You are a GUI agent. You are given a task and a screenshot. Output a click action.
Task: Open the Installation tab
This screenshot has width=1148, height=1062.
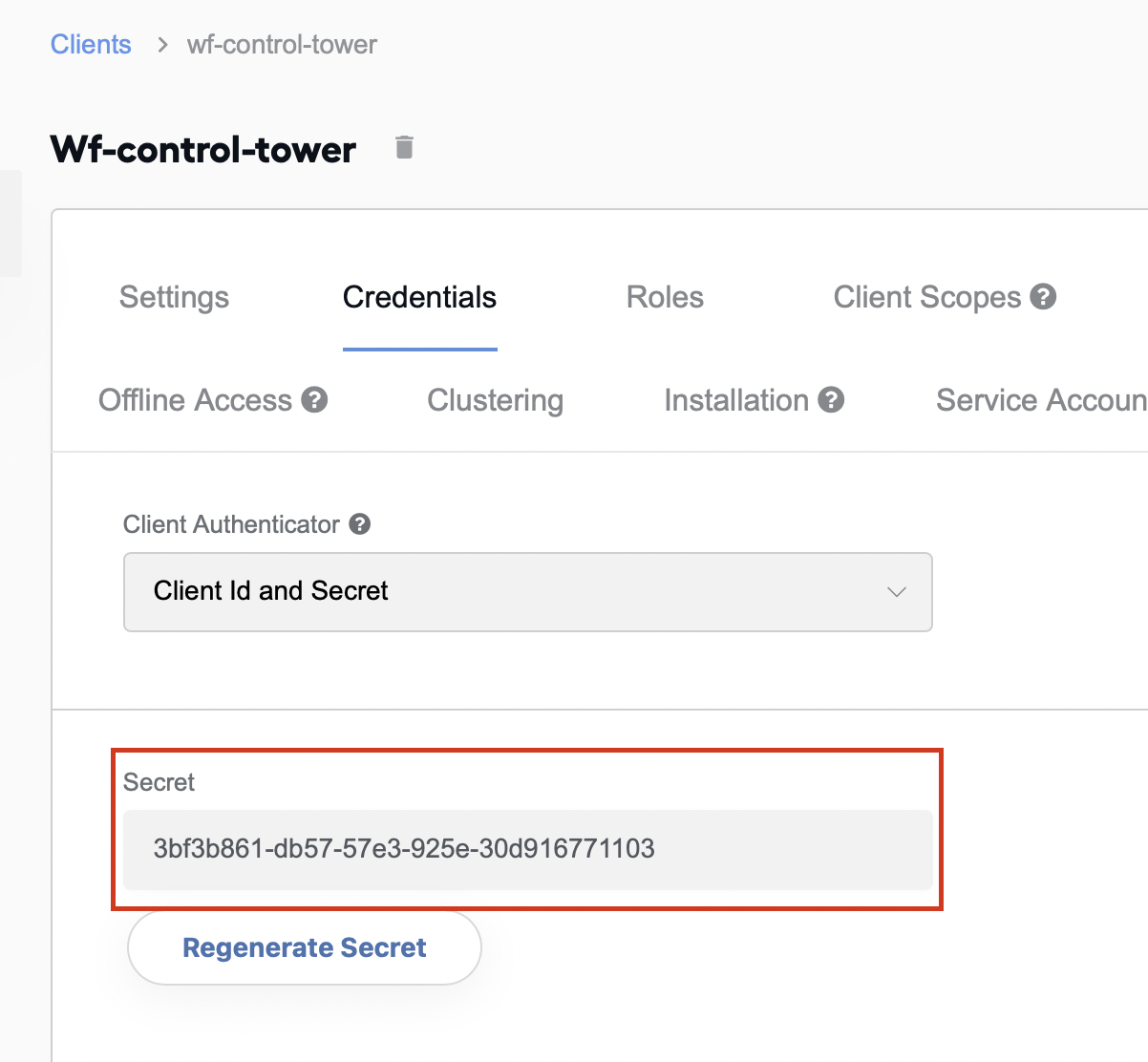click(736, 400)
